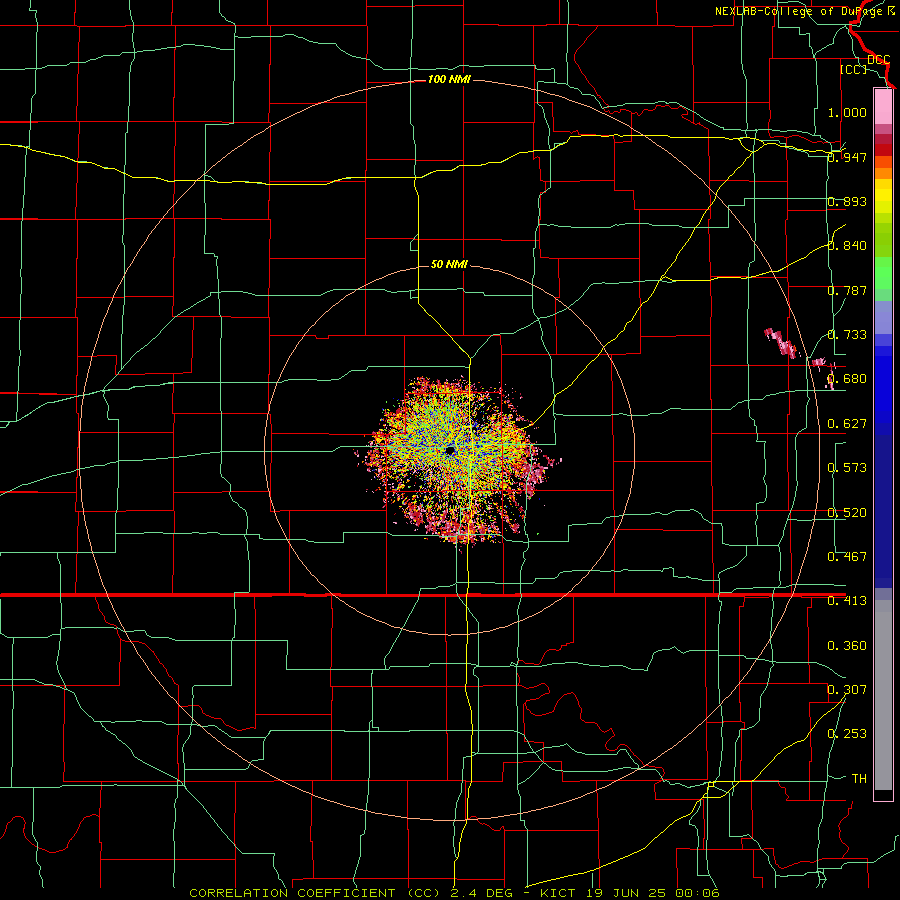Click the 0.840 scale value
900x900 pixels.
(847, 246)
